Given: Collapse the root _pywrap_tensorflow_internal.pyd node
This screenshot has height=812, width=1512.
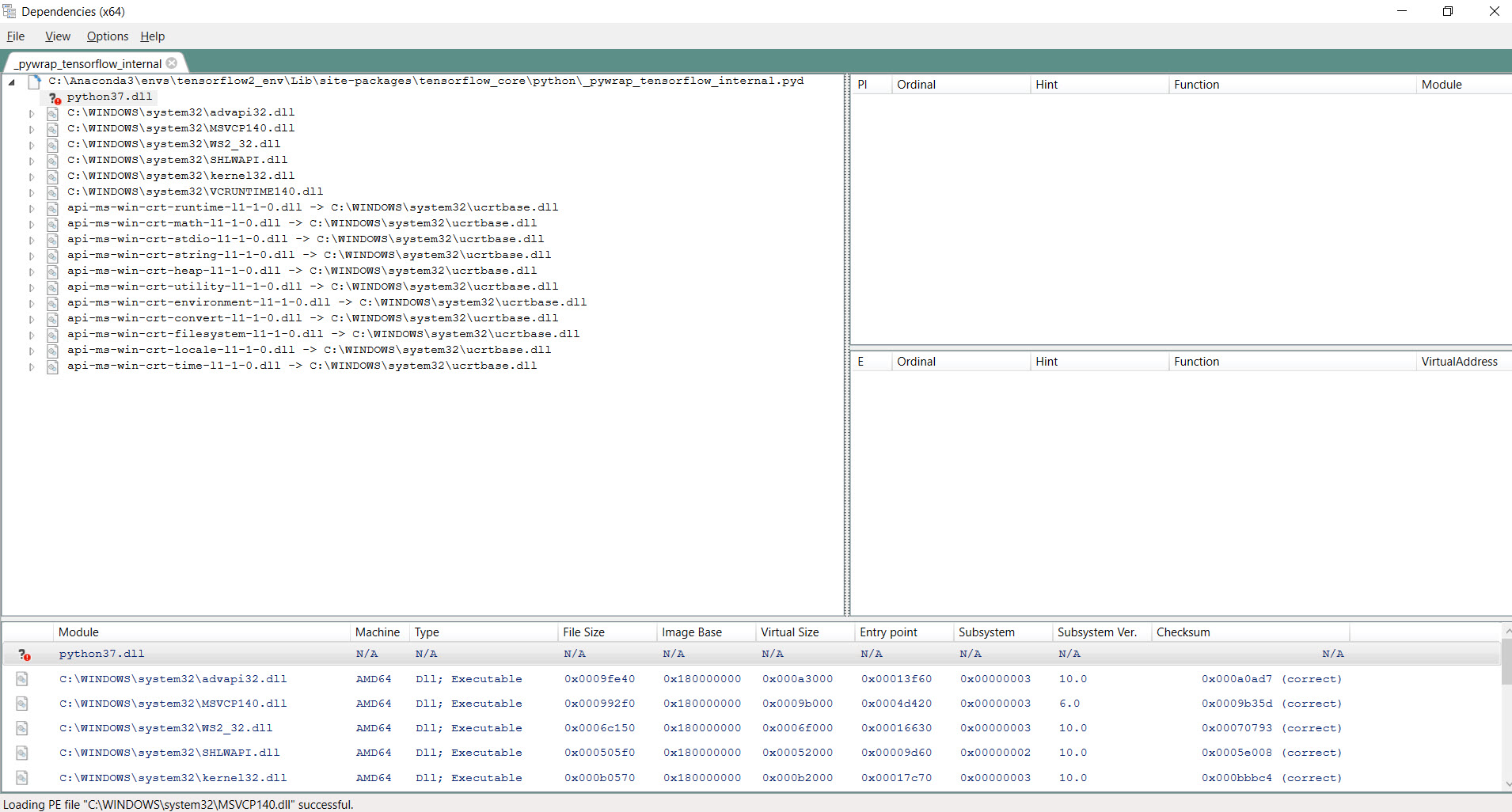Looking at the screenshot, I should [x=11, y=81].
